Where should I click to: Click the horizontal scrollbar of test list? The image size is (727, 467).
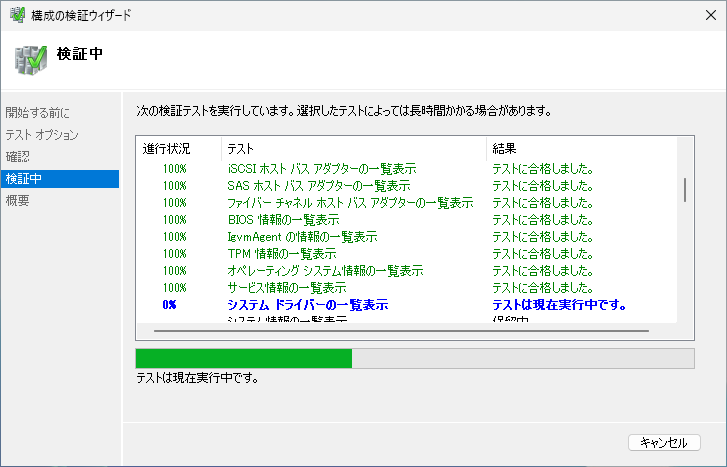401,331
